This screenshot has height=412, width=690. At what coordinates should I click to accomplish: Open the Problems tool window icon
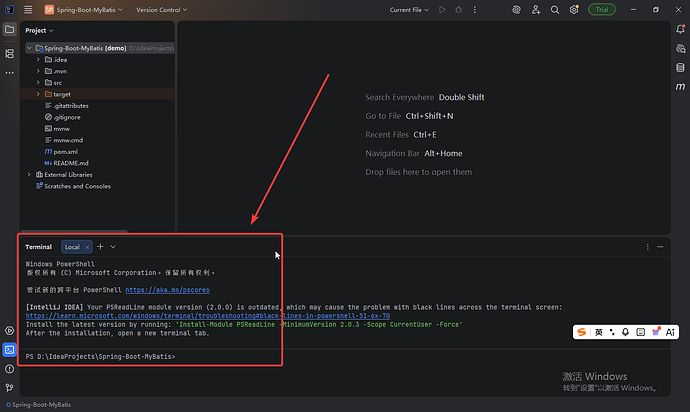point(9,369)
